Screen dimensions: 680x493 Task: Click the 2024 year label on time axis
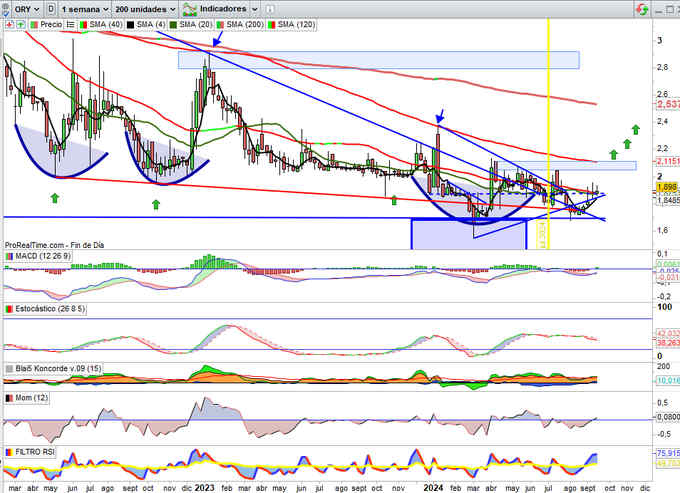click(433, 488)
